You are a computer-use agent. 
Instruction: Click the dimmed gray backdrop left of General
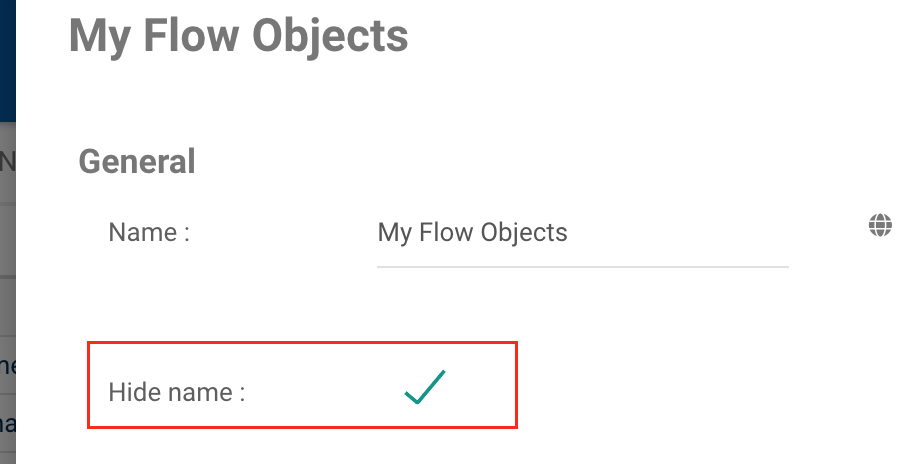(x=8, y=250)
